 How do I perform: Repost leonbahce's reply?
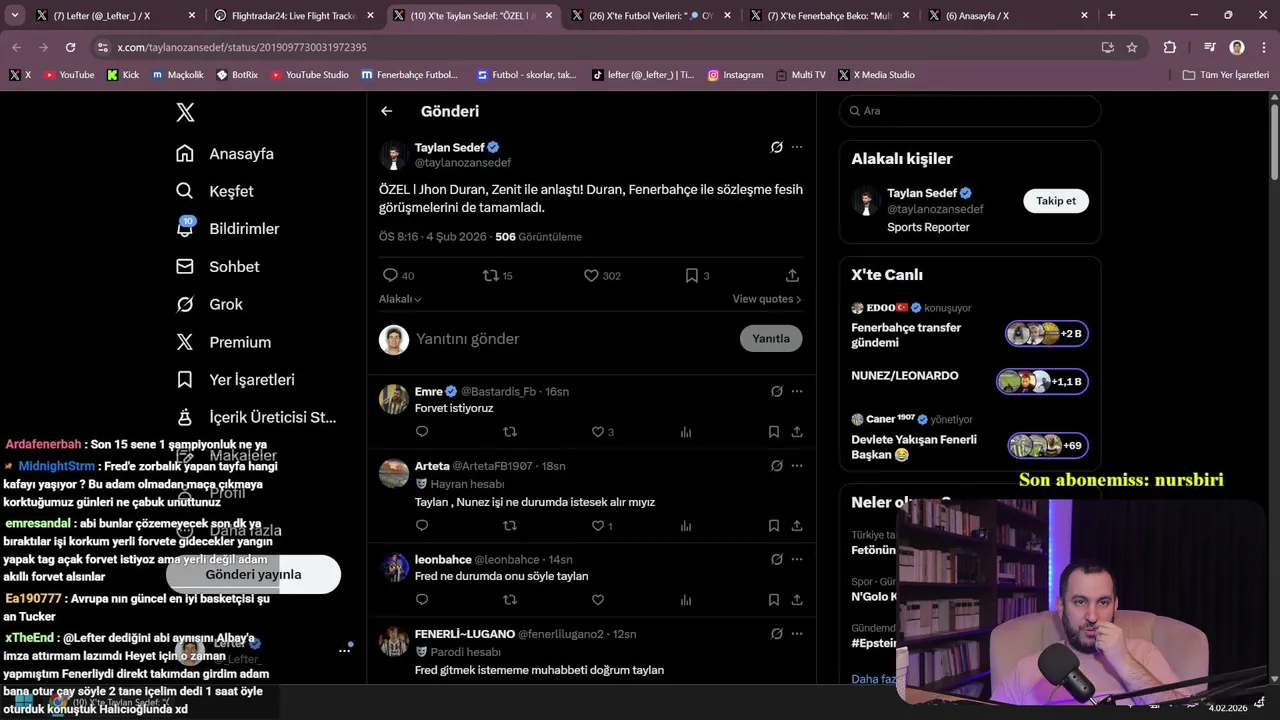510,600
